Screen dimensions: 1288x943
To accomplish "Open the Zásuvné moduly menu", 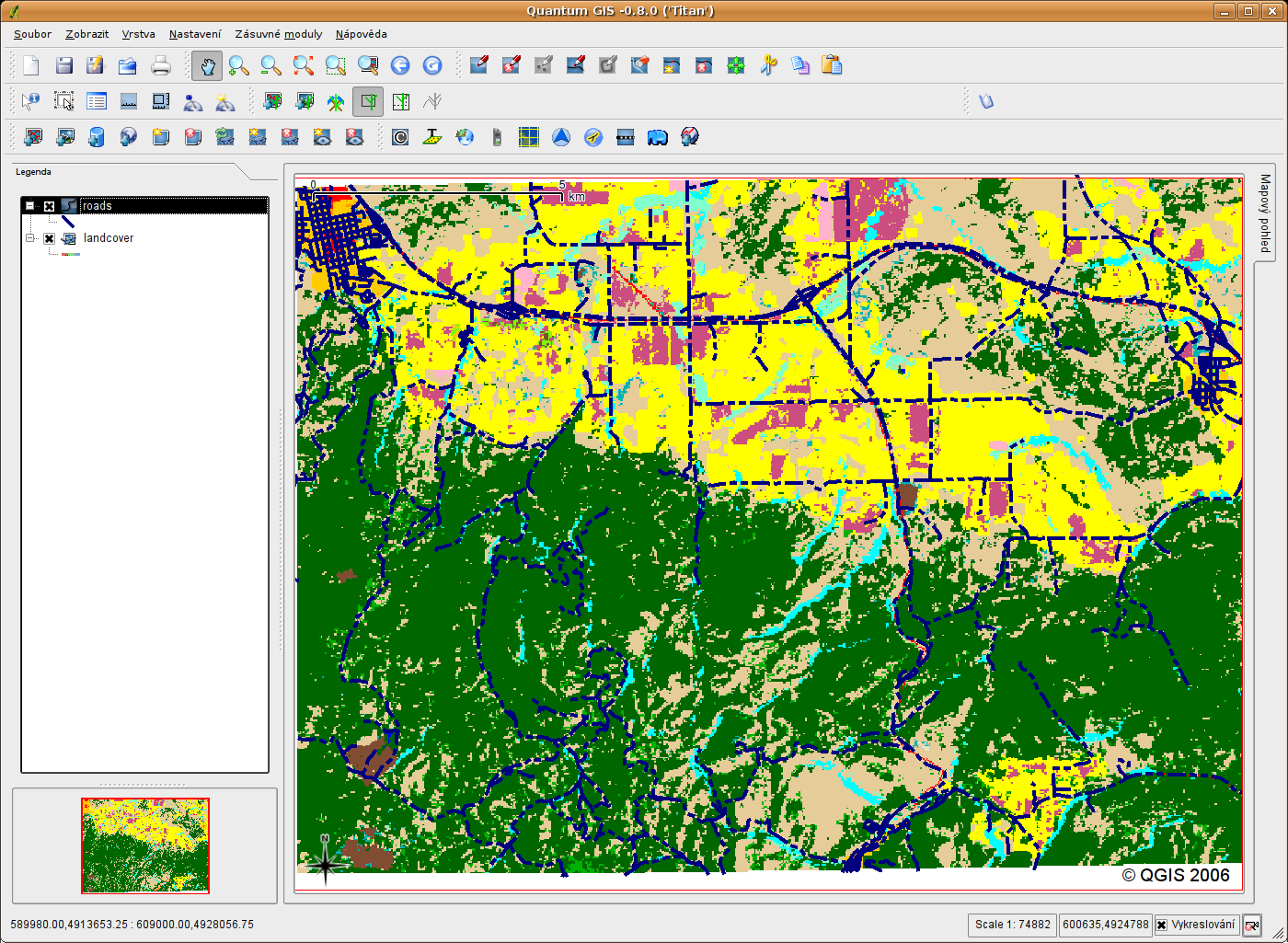I will point(279,34).
